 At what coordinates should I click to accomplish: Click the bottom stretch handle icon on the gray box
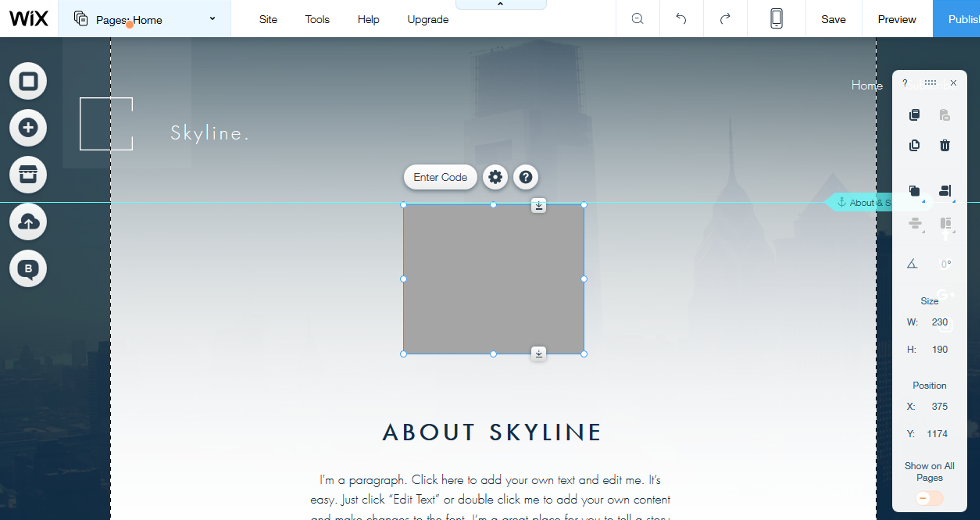point(539,354)
